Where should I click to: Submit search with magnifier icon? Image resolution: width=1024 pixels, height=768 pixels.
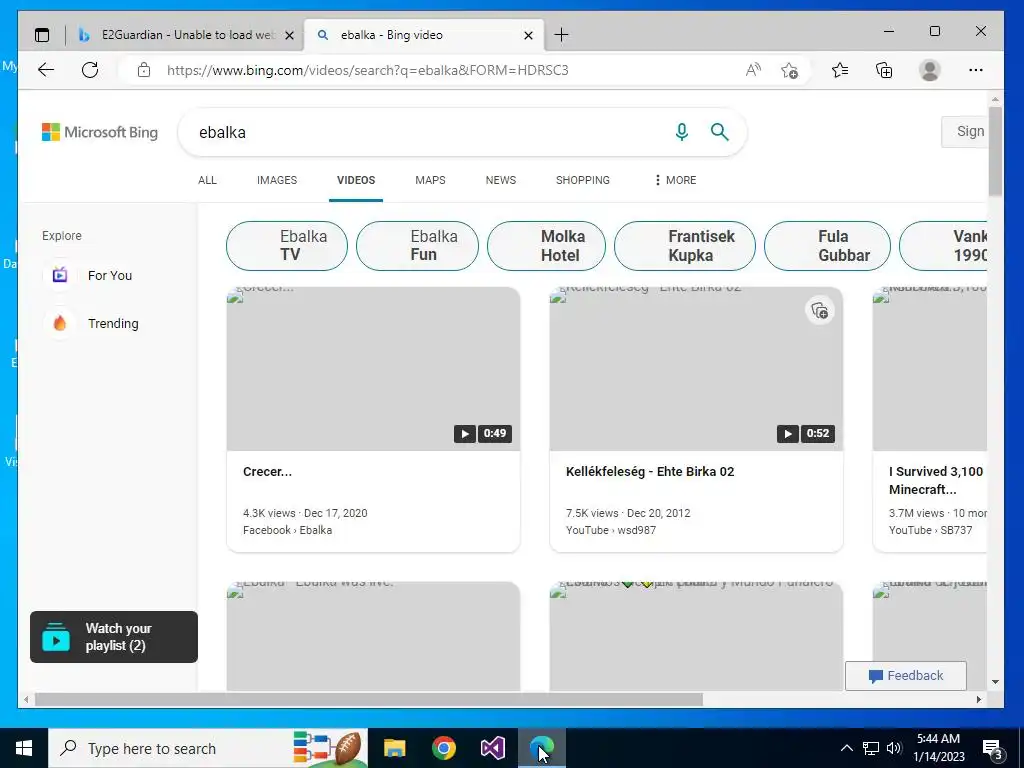tap(720, 132)
